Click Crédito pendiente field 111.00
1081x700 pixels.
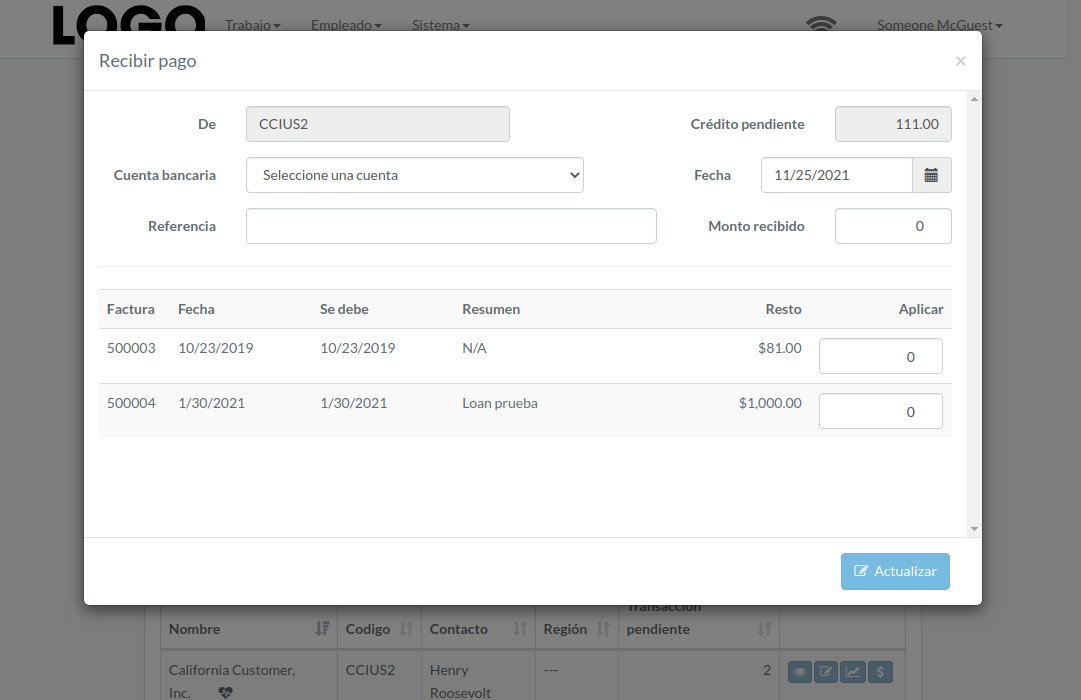click(893, 124)
